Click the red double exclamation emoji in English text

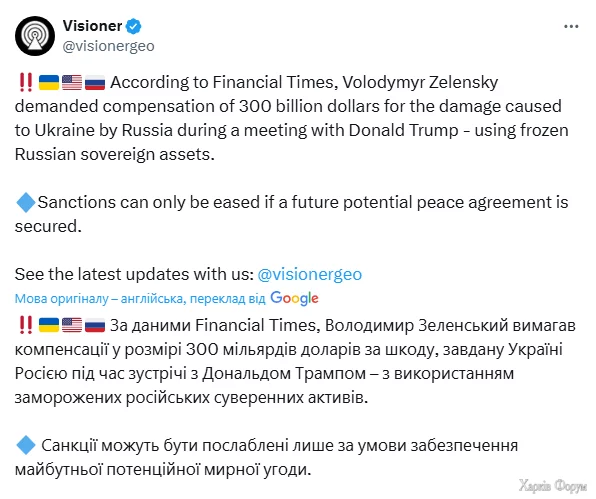tap(26, 82)
